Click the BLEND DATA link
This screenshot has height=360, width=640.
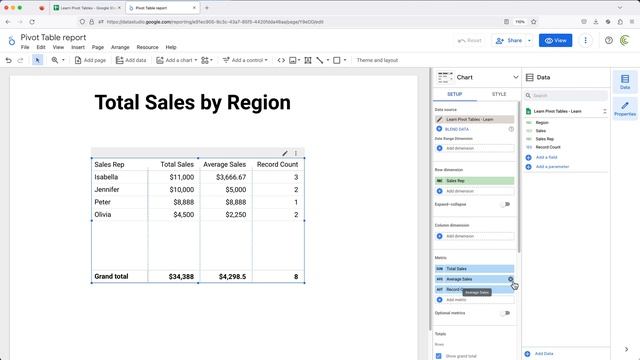click(x=457, y=129)
